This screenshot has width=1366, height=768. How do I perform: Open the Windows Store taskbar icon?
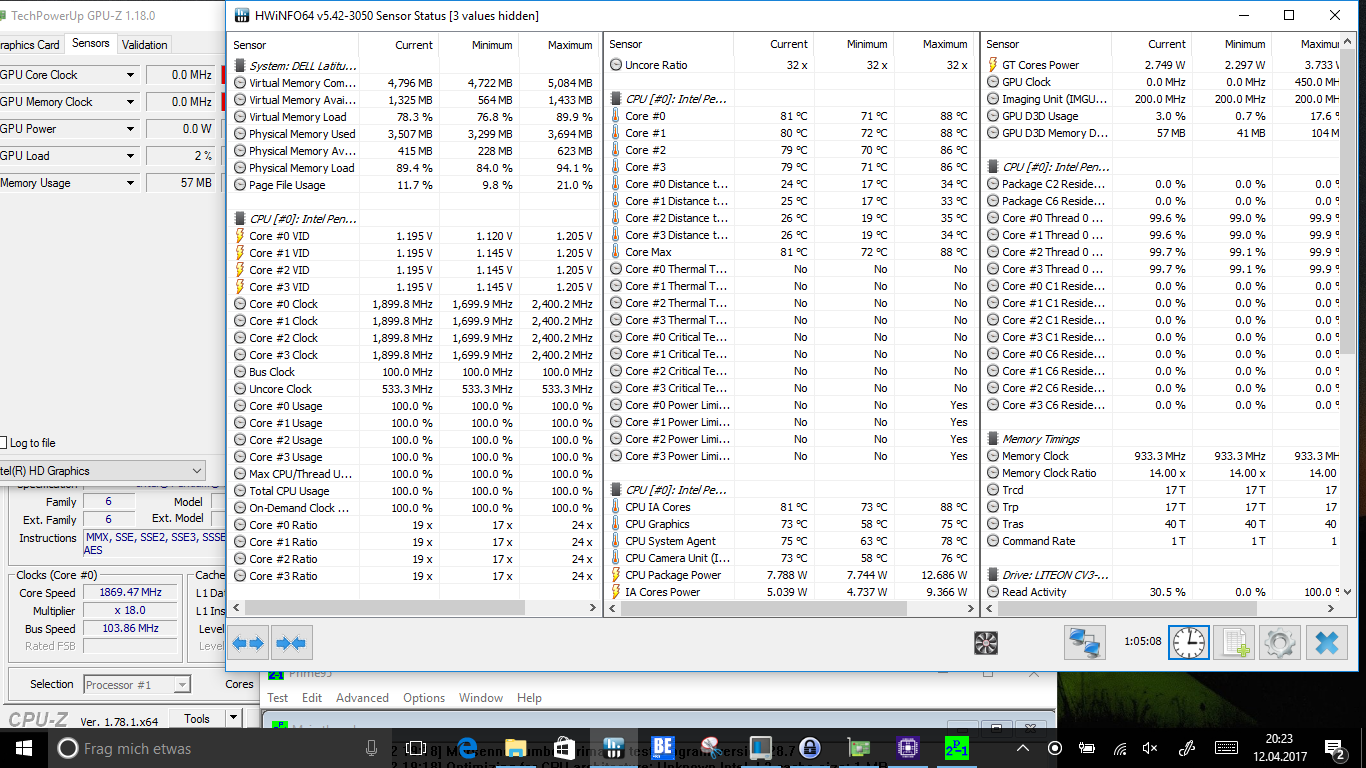click(x=565, y=747)
